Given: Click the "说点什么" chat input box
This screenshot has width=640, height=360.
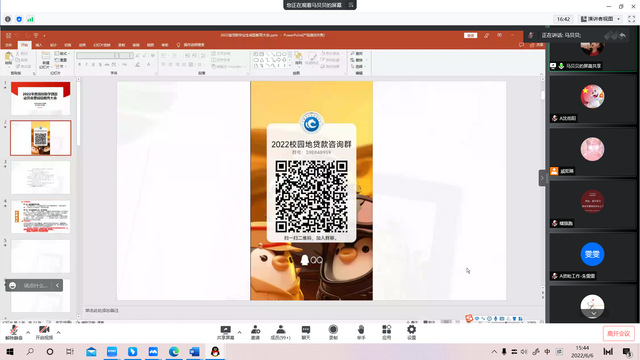Looking at the screenshot, I should [35, 285].
